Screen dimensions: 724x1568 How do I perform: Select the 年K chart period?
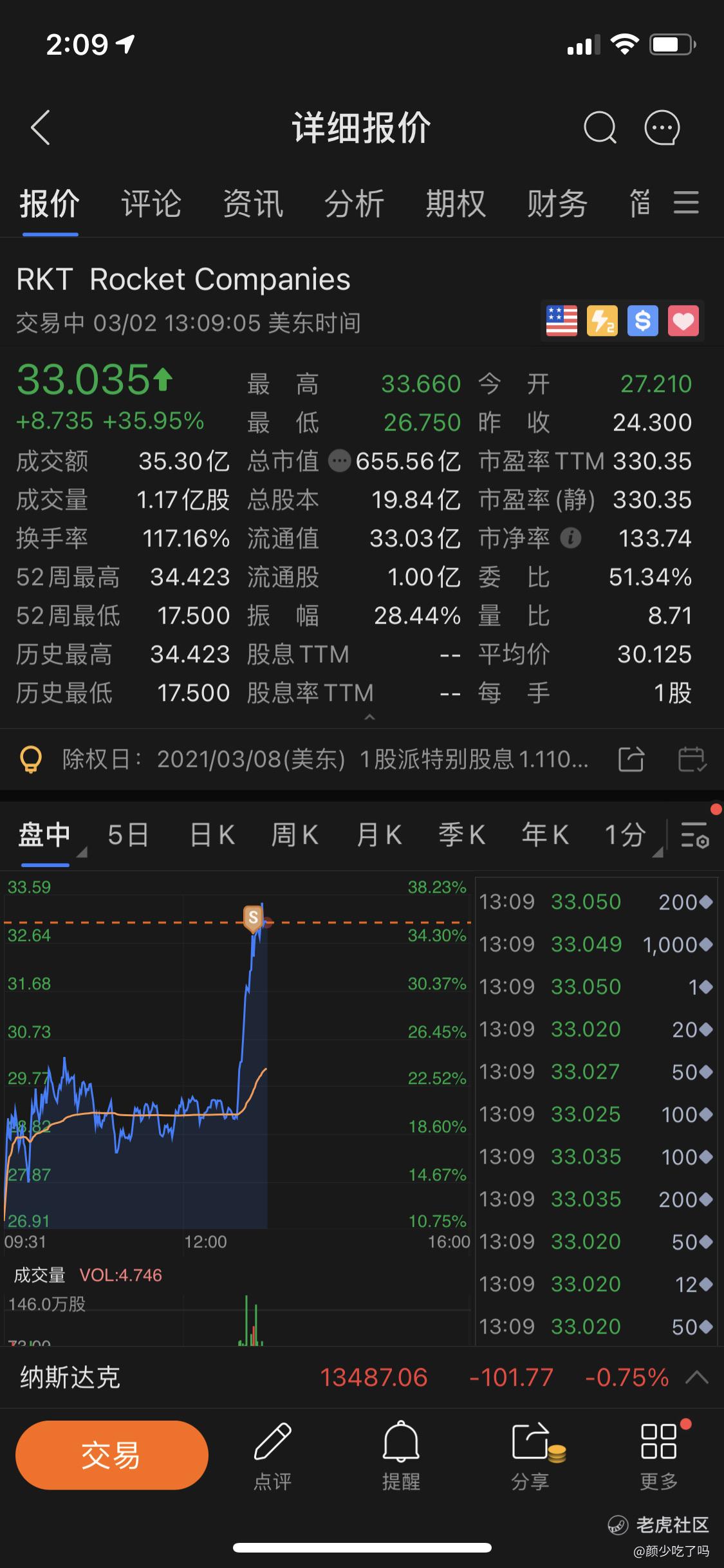pos(545,835)
